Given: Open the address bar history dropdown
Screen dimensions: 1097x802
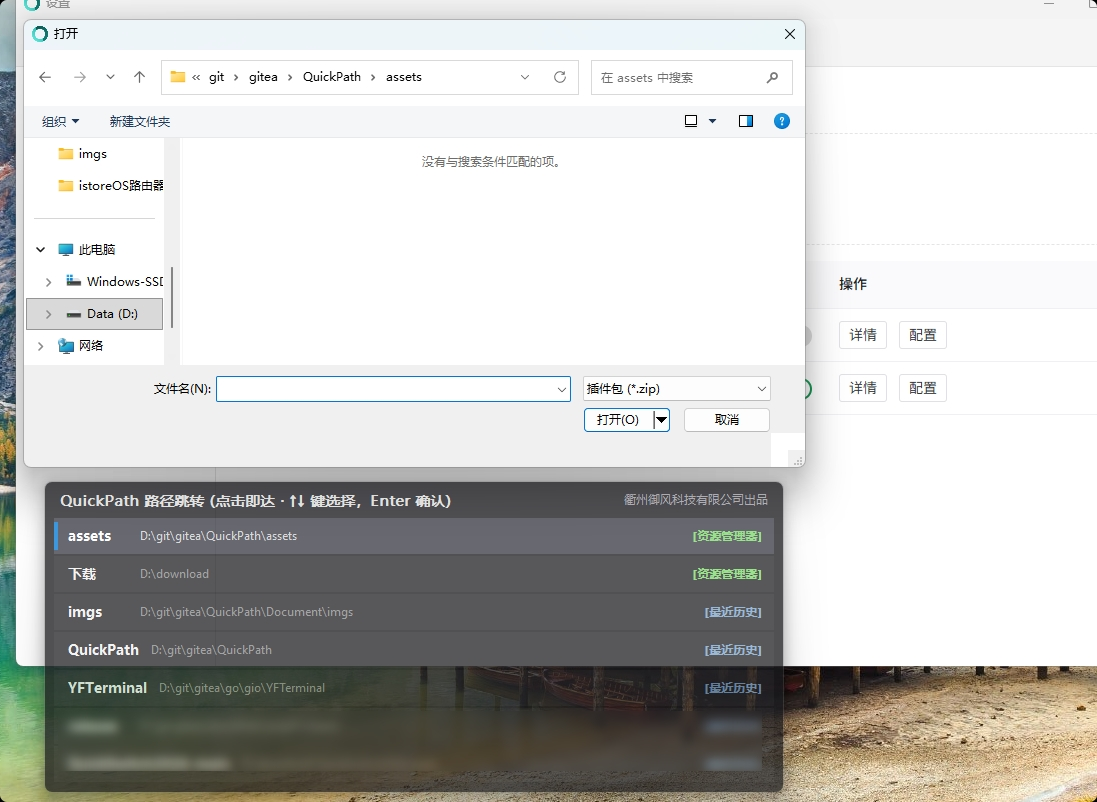Looking at the screenshot, I should (x=525, y=77).
